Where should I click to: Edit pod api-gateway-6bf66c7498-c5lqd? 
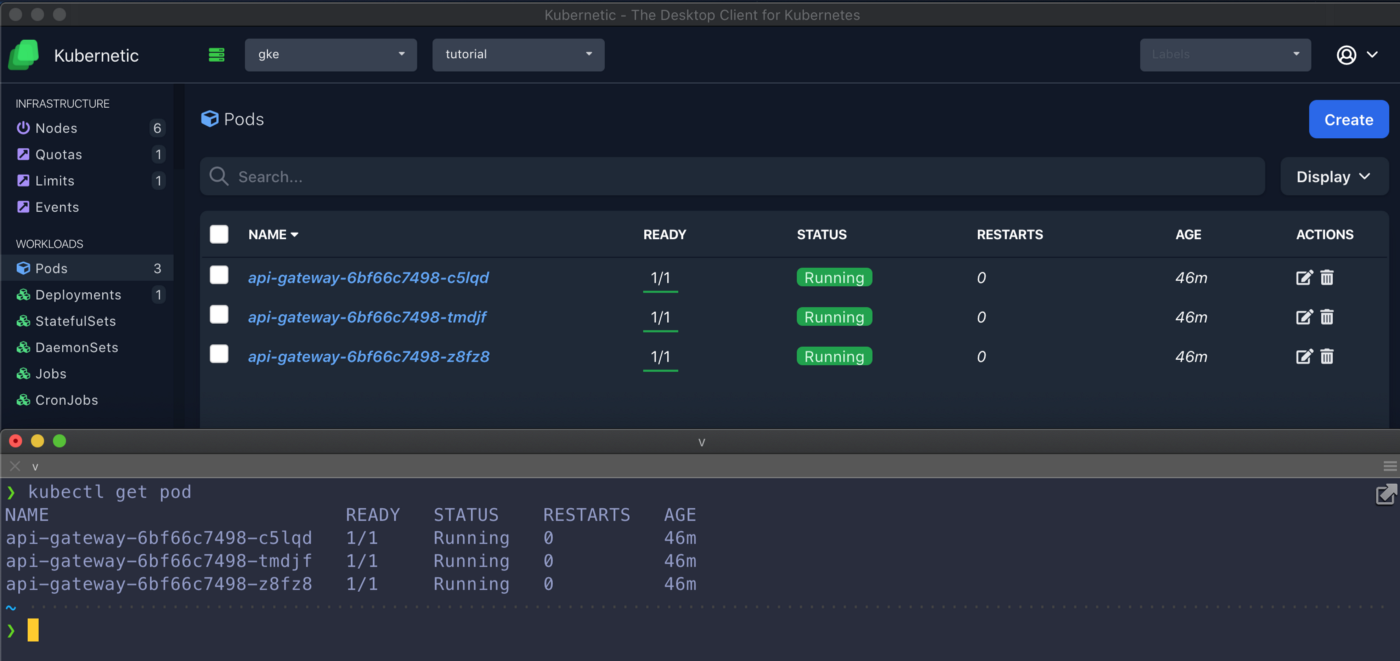[1304, 278]
